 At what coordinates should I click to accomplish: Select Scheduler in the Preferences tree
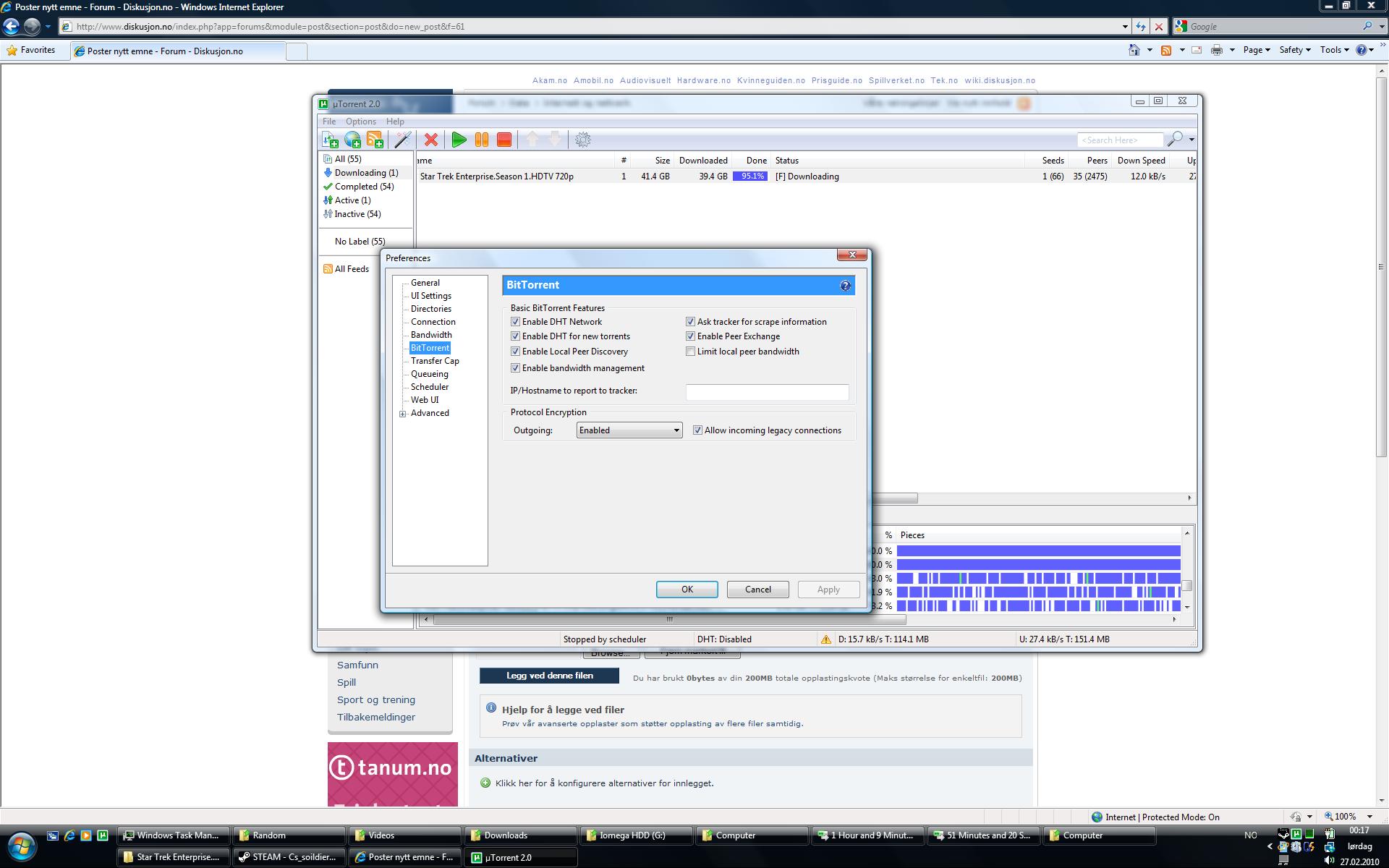tap(430, 387)
